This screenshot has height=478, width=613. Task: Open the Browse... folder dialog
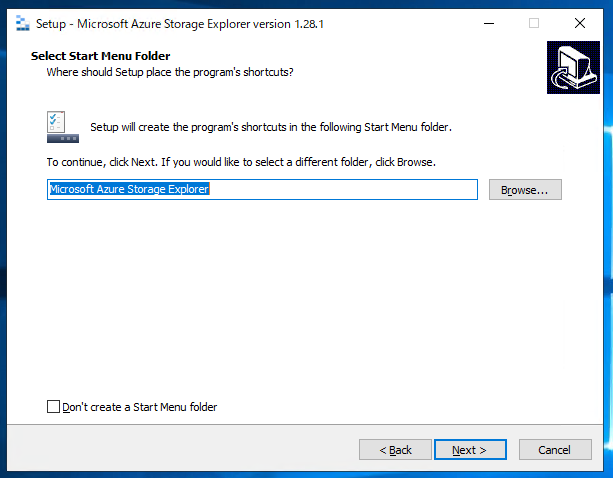(x=525, y=190)
